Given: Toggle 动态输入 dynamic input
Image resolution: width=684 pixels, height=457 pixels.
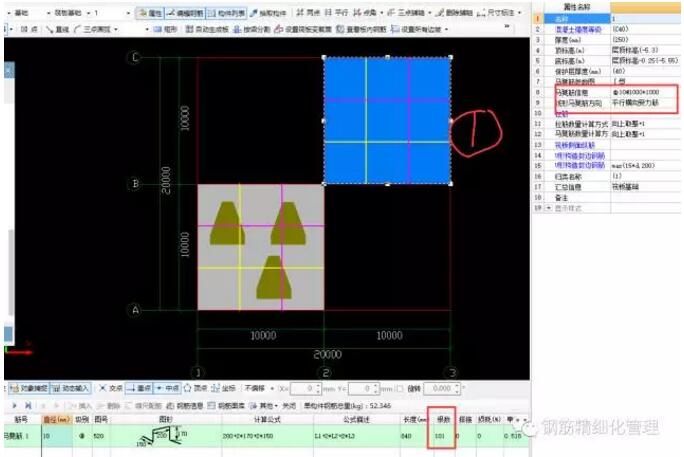Looking at the screenshot, I should click(73, 387).
